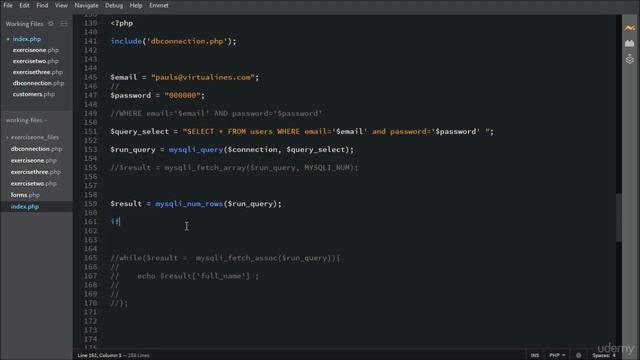640x360 pixels.
Task: Click the "000000" password string
Action: (x=182, y=96)
